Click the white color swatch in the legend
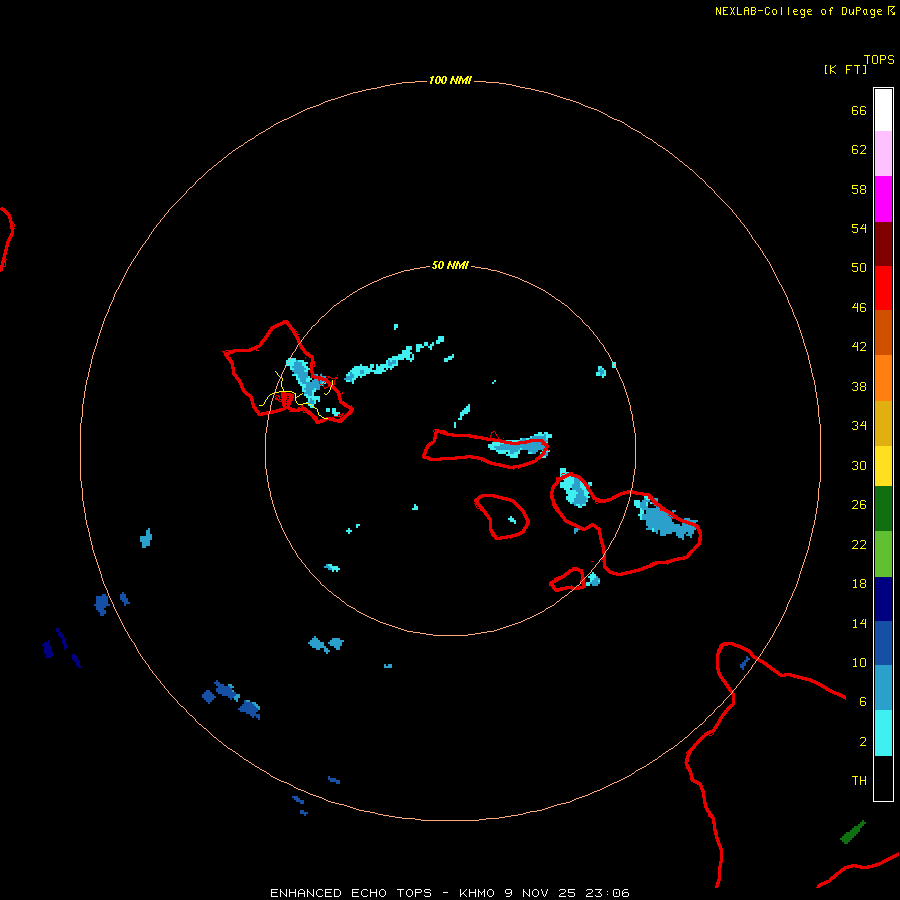 pos(883,110)
